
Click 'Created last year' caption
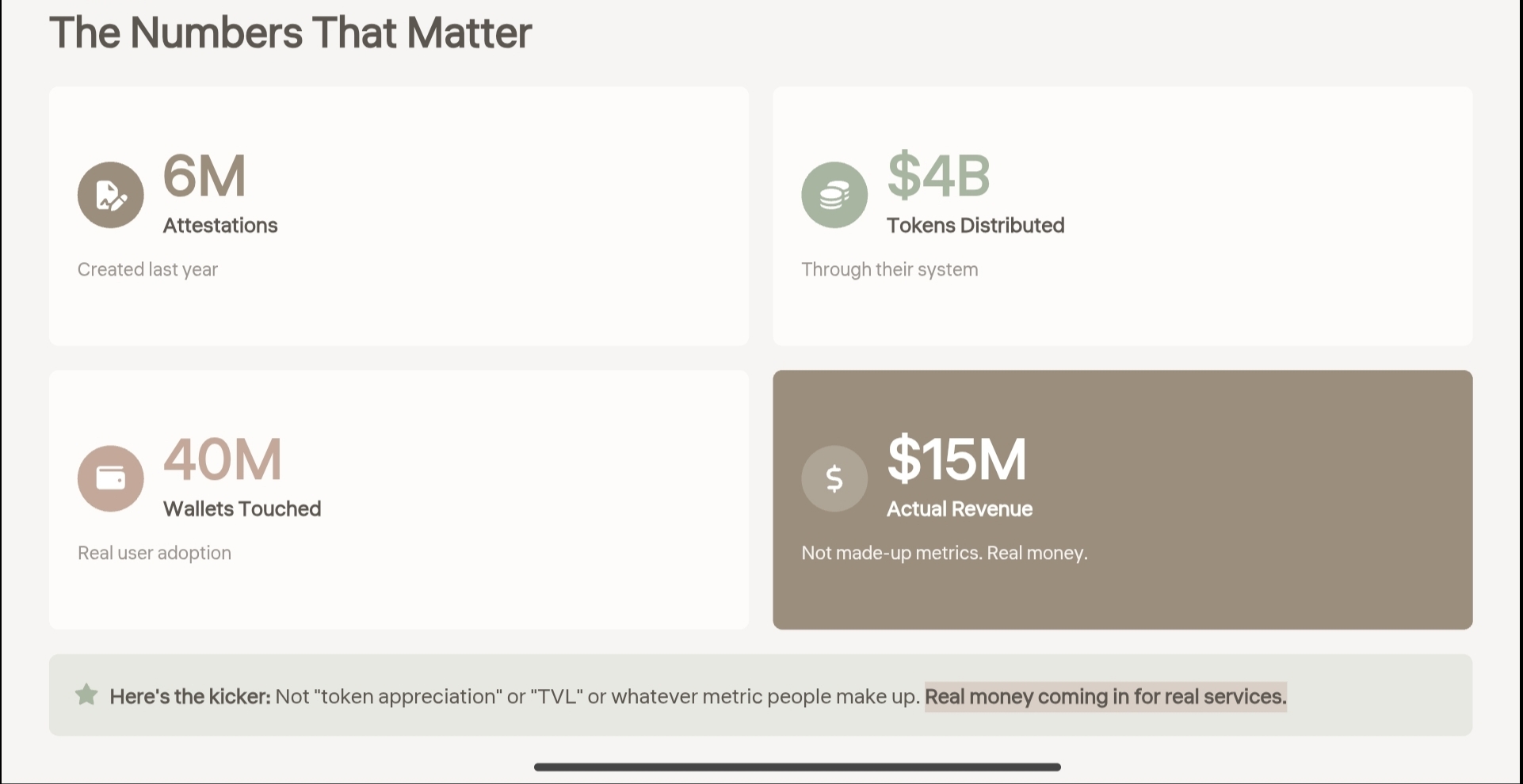point(147,270)
